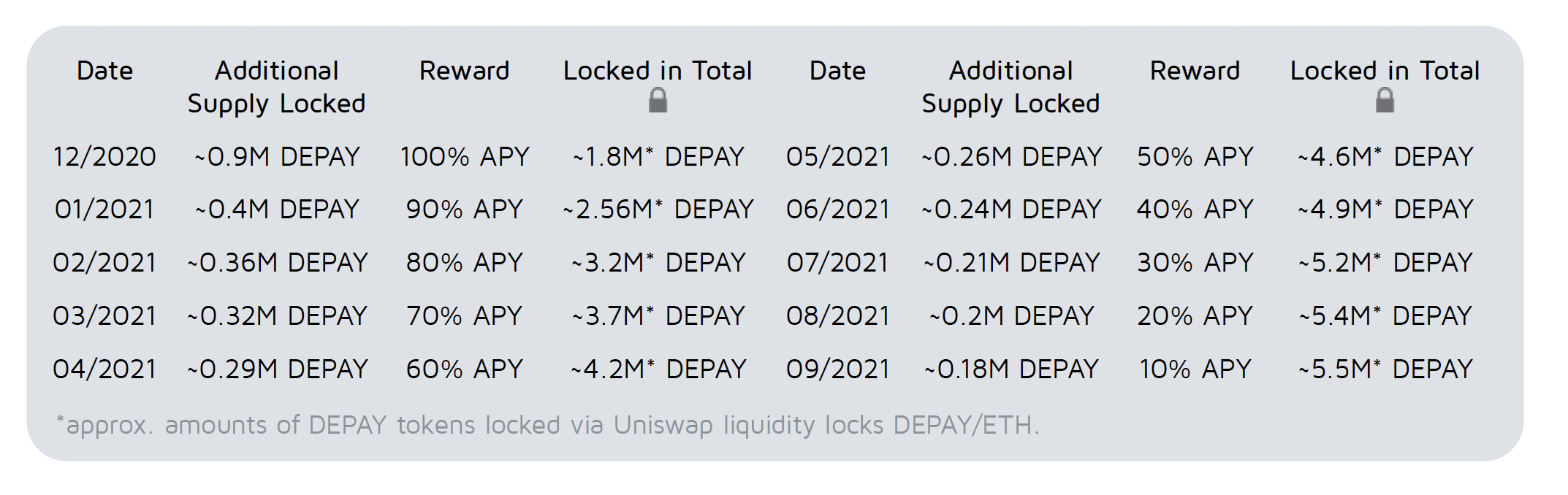Click the ~5.4M* DEPAY locked total
This screenshot has width=1568, height=495.
pyautogui.click(x=1385, y=316)
